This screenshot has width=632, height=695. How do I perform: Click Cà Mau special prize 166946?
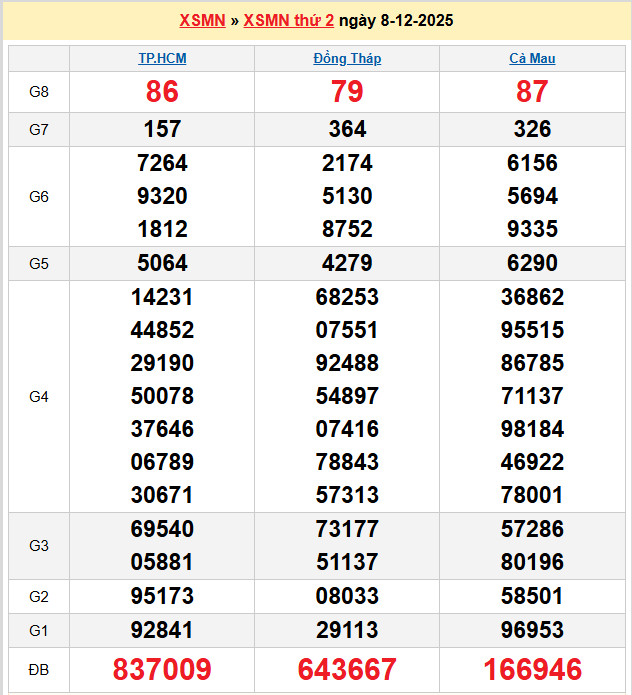pos(532,669)
